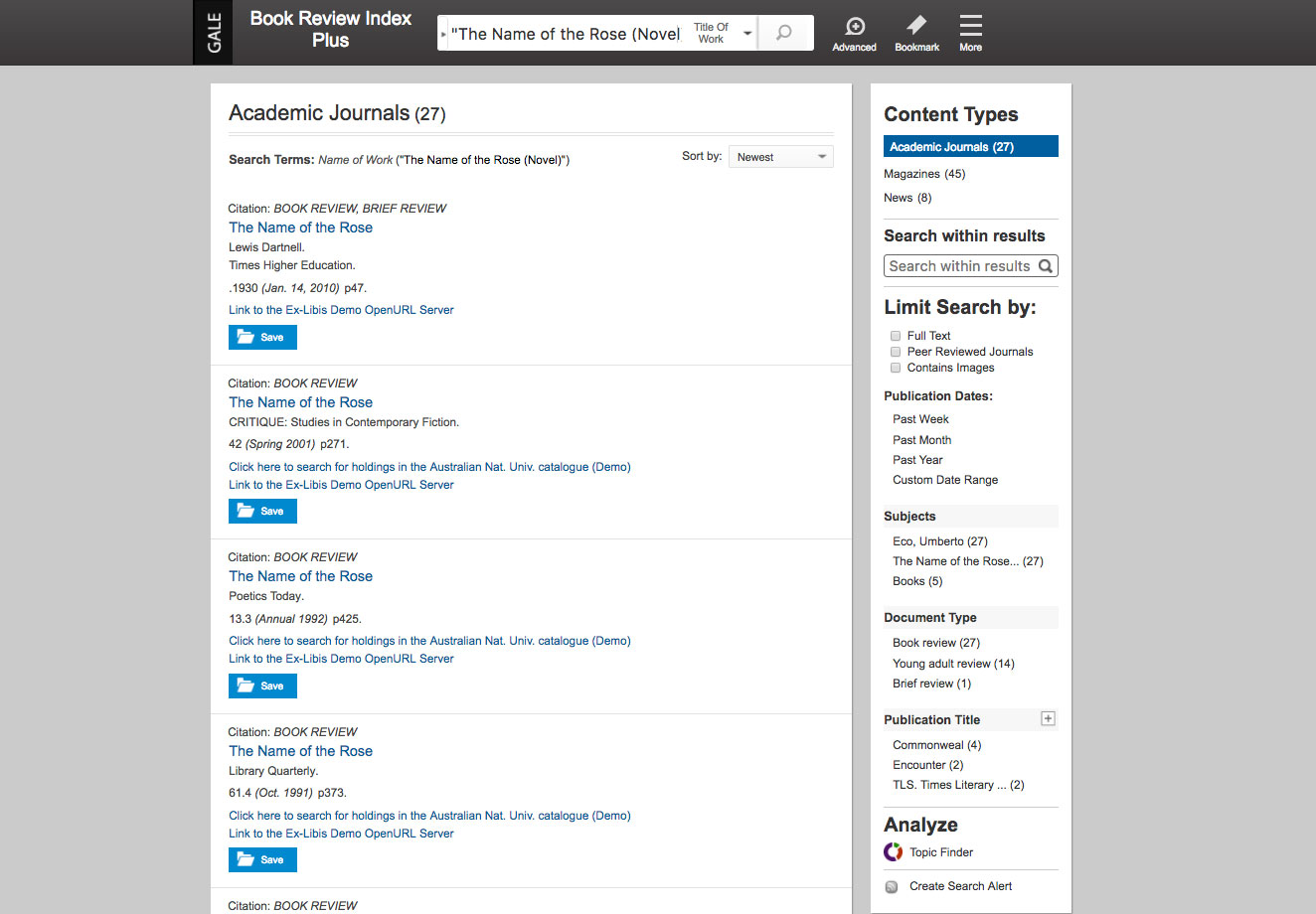Filter subject Eco, Umberto (27)
This screenshot has width=1316, height=914.
pos(940,541)
